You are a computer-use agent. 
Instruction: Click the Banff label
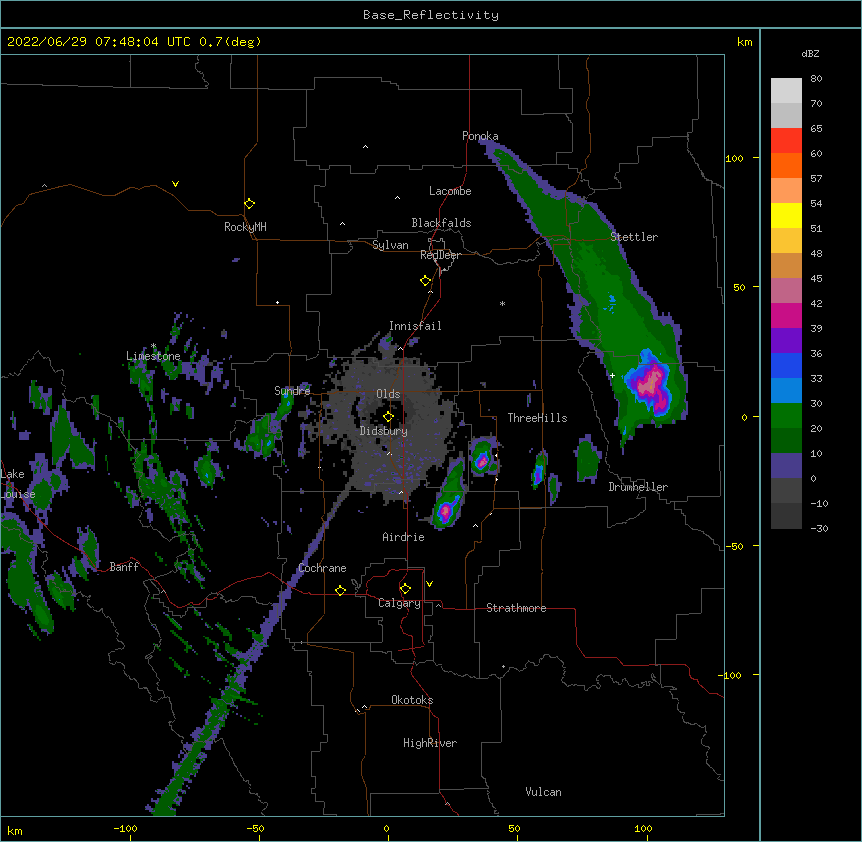[x=124, y=567]
